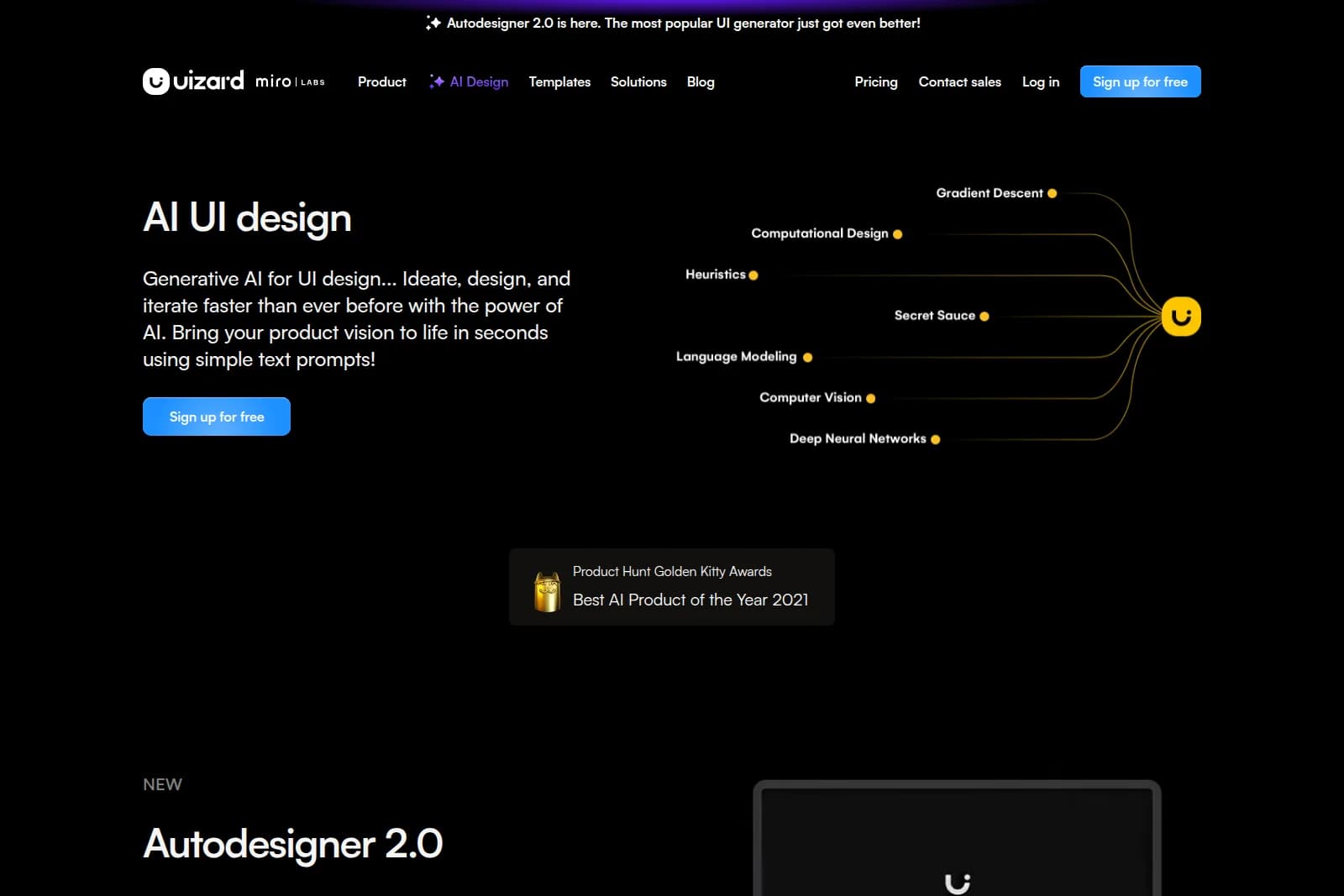
Task: Click the yellow smiley Uizard icon in the graphic
Action: 1180,317
